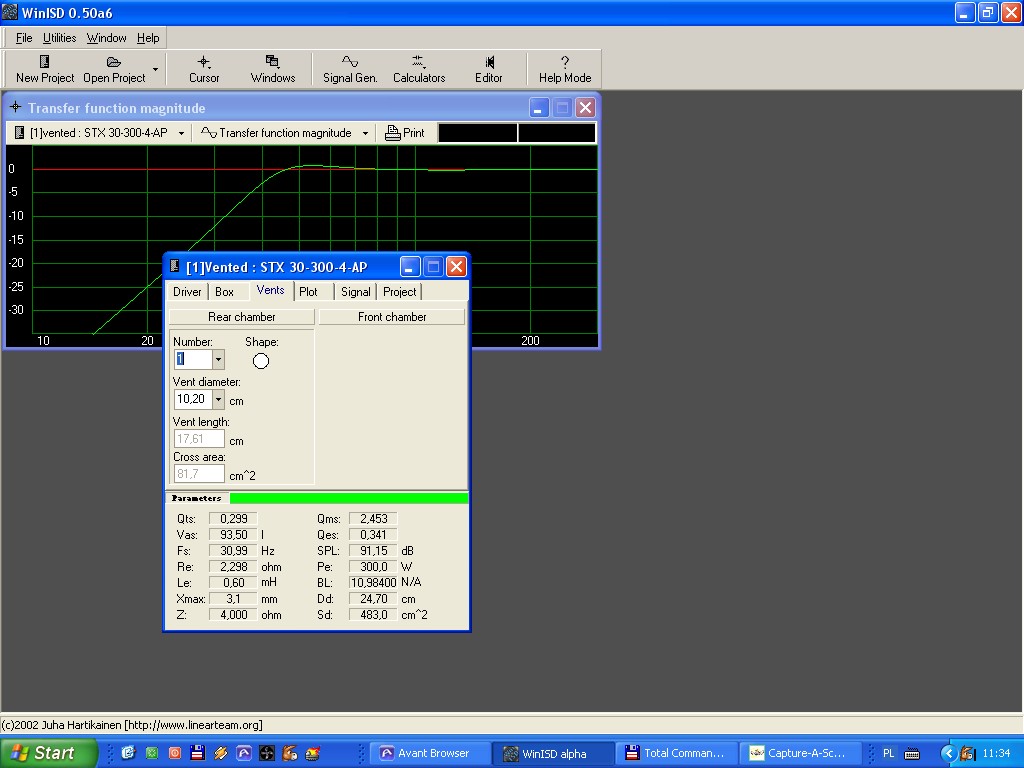Activate the Cursor tool
Image resolution: width=1024 pixels, height=768 pixels.
pos(204,69)
